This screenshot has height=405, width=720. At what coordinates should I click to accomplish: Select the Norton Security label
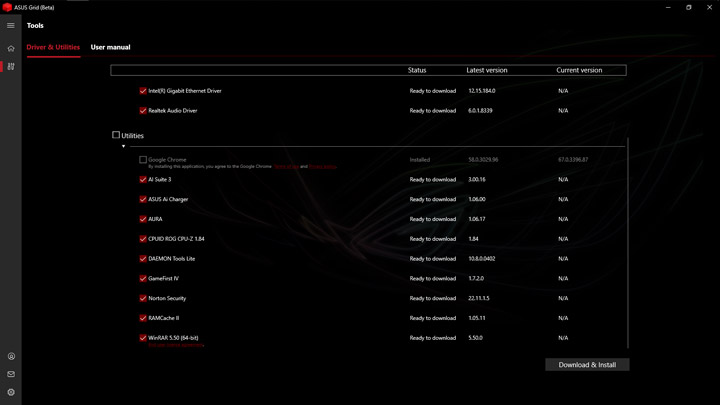click(167, 298)
